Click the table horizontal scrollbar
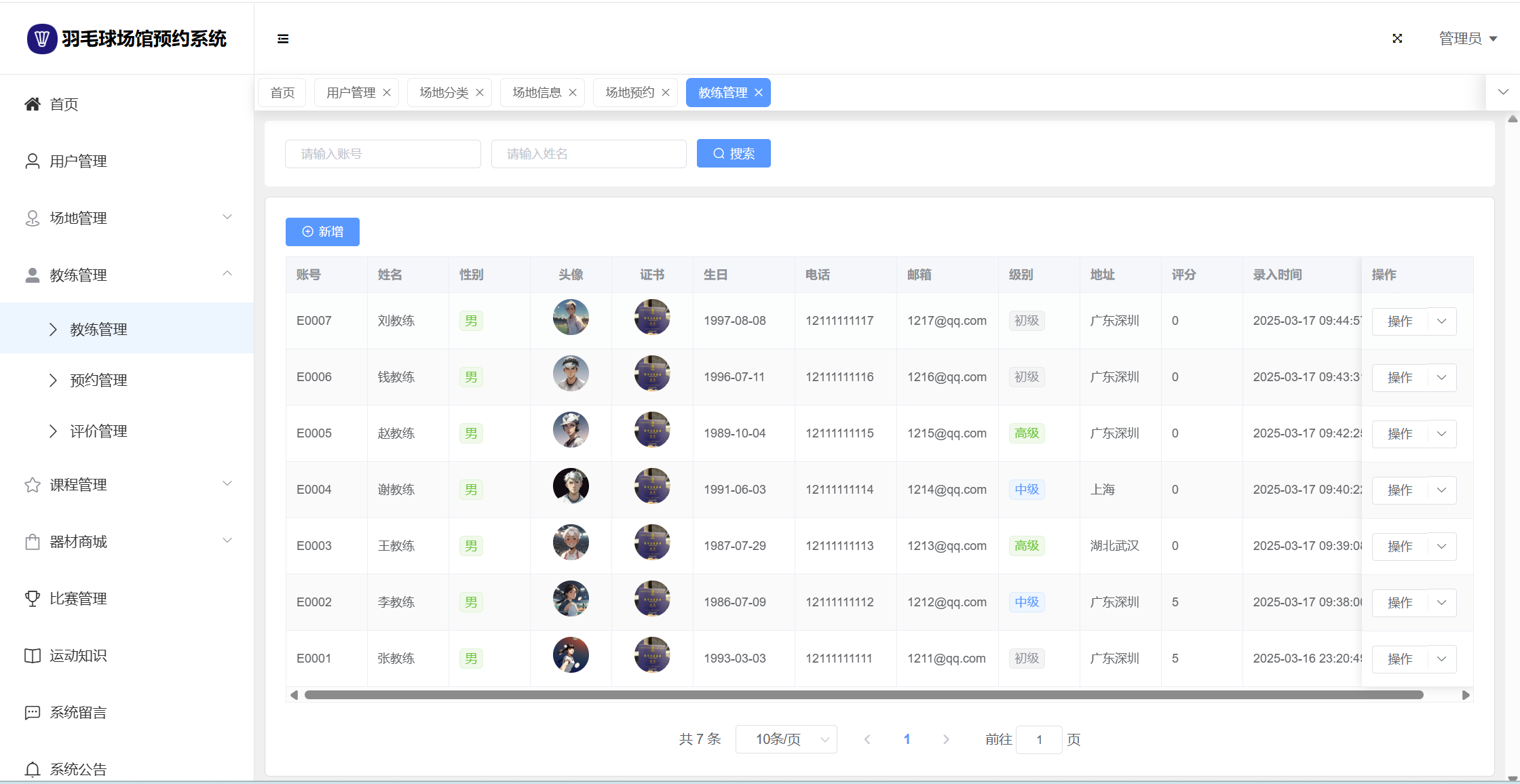The image size is (1520, 784). 863,694
